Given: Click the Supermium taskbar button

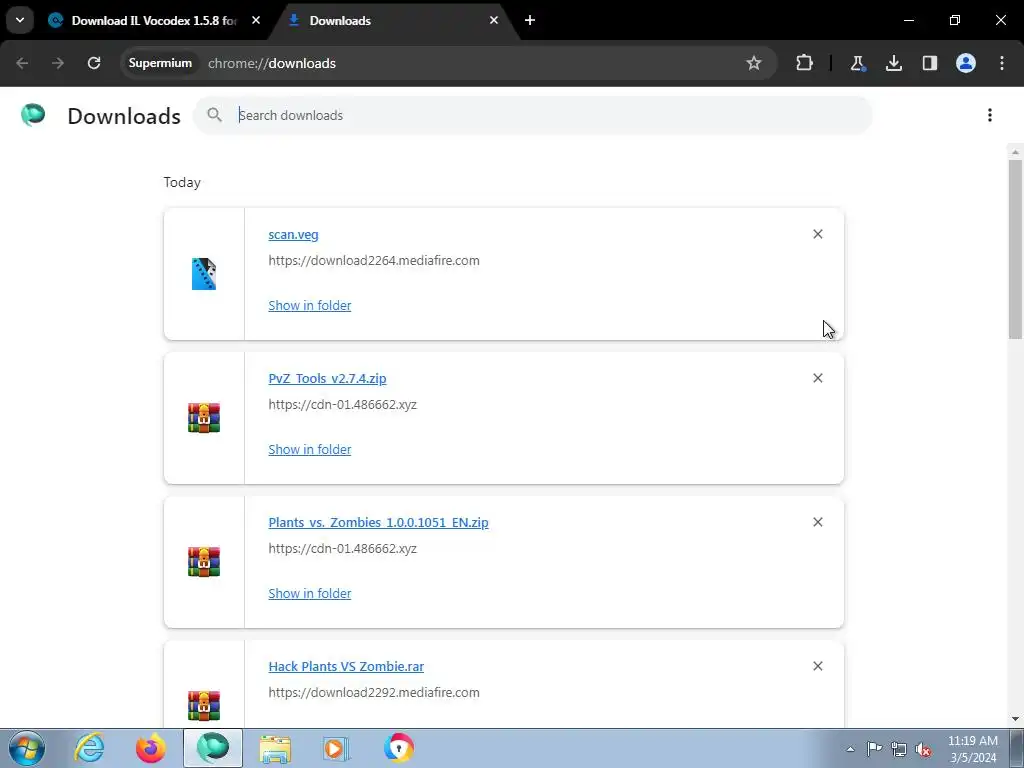Looking at the screenshot, I should point(213,748).
